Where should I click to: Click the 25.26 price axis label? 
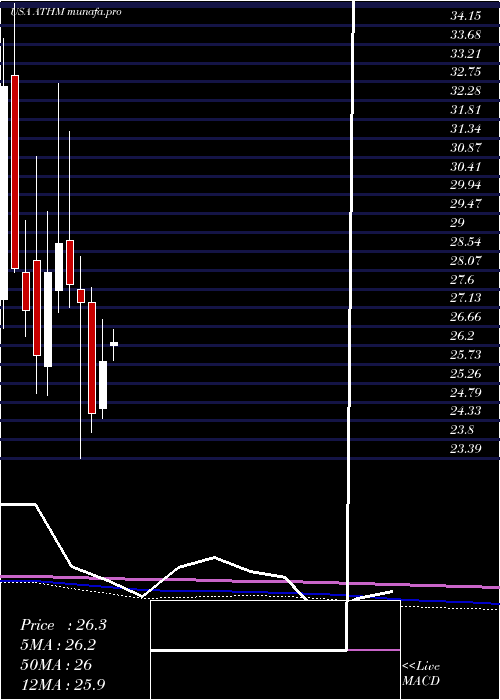pyautogui.click(x=466, y=374)
